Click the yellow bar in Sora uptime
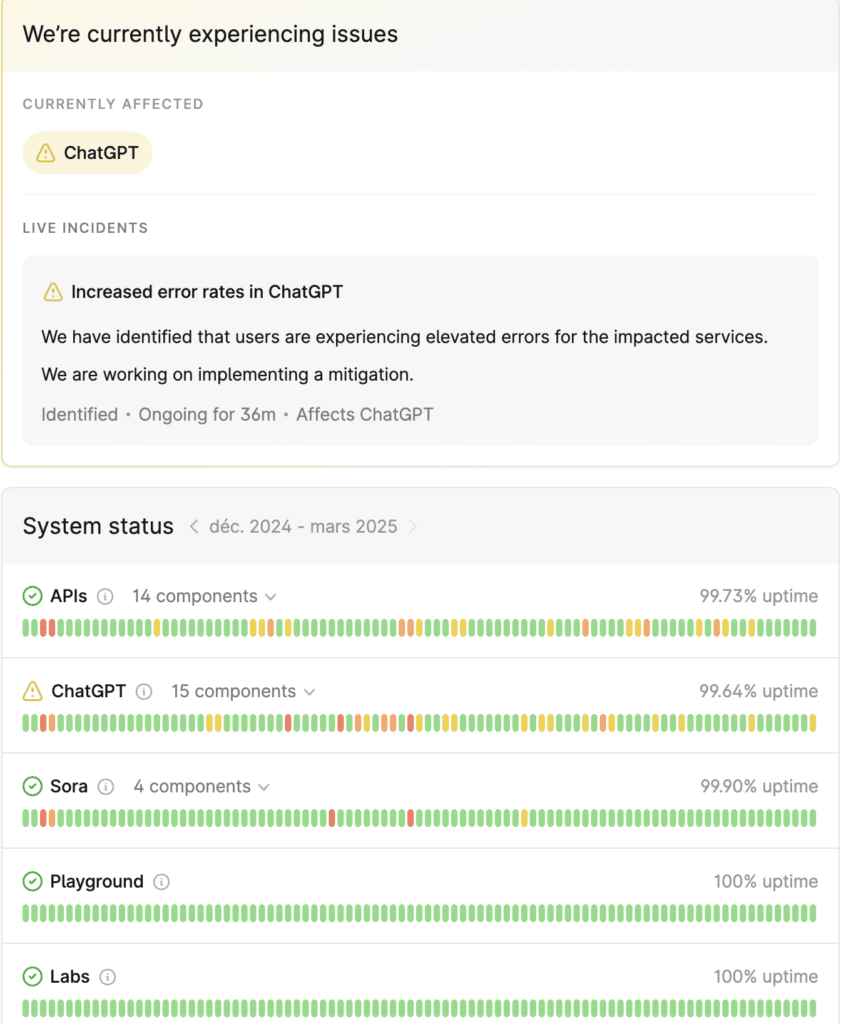The image size is (841, 1024). pos(524,818)
